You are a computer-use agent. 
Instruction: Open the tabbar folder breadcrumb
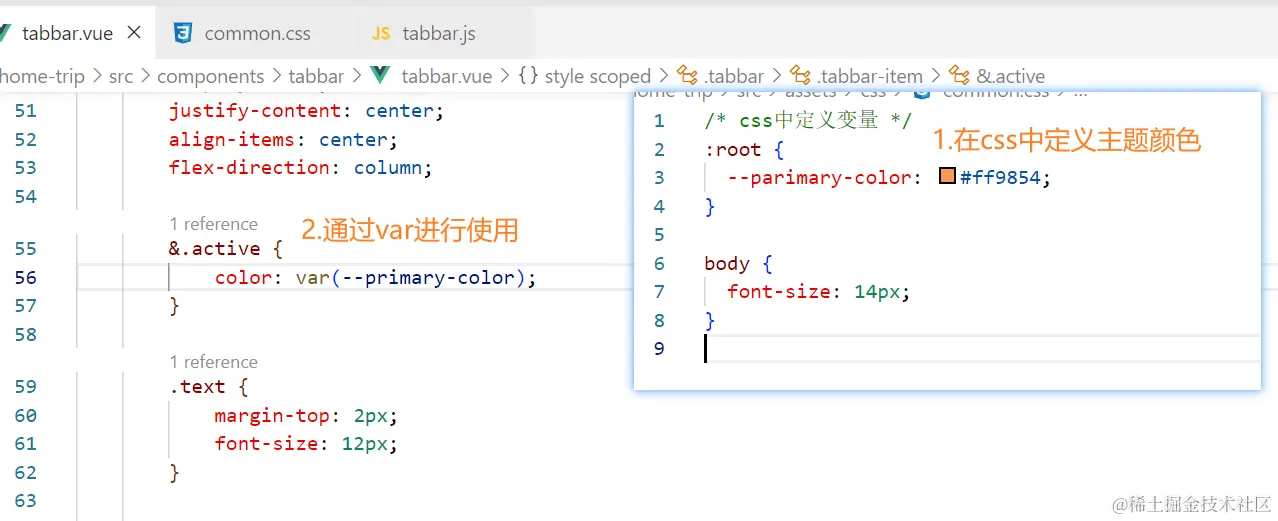tap(316, 76)
